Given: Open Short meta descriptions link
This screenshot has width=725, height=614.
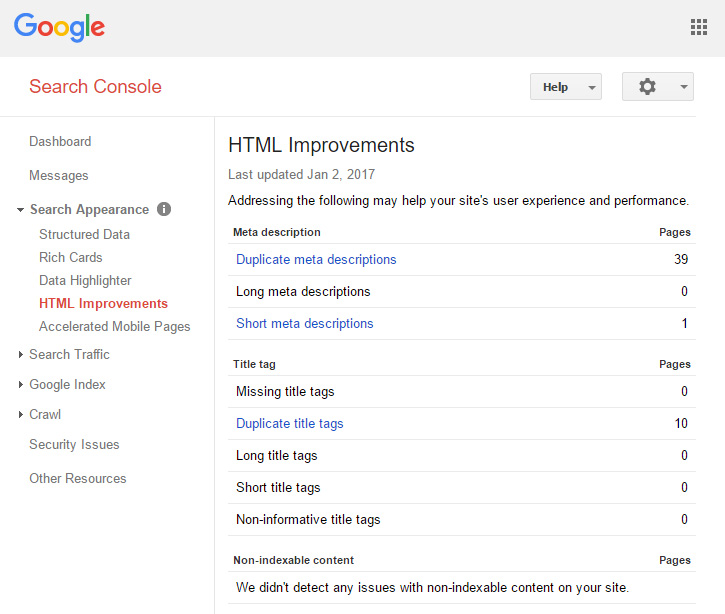Looking at the screenshot, I should tap(305, 323).
